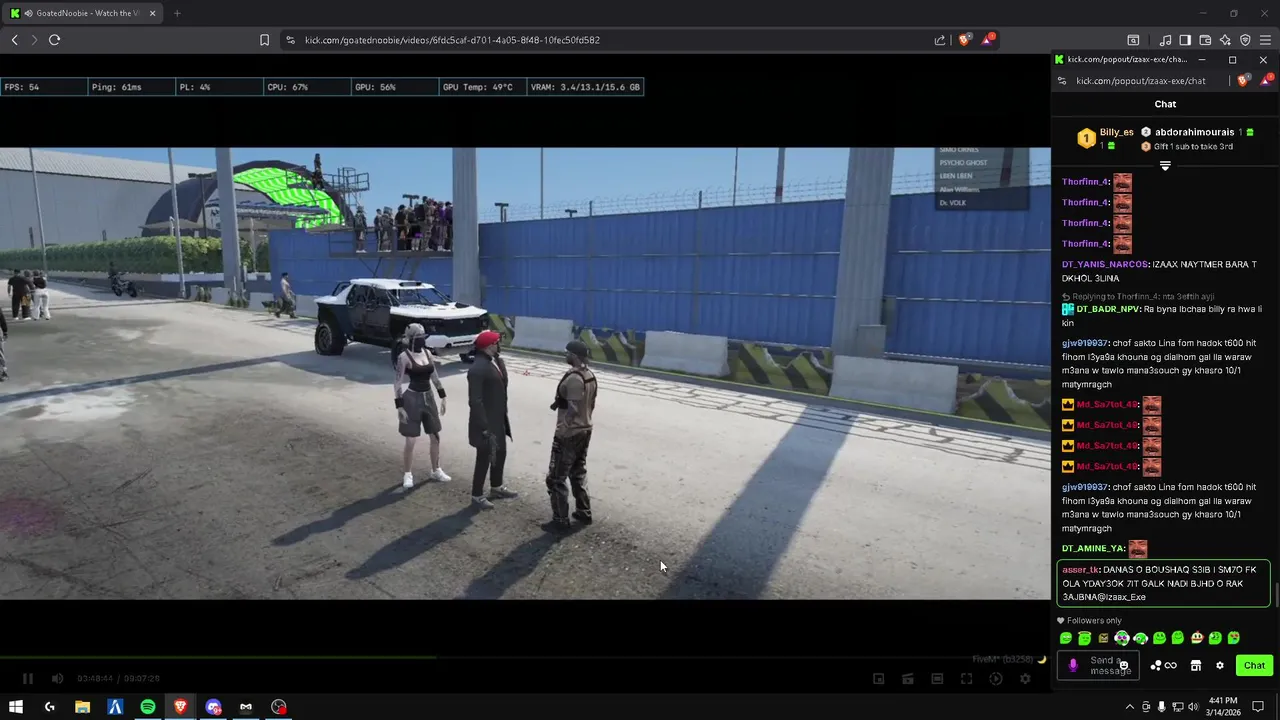
Task: Toggle theater mode in video player
Action: (937, 678)
